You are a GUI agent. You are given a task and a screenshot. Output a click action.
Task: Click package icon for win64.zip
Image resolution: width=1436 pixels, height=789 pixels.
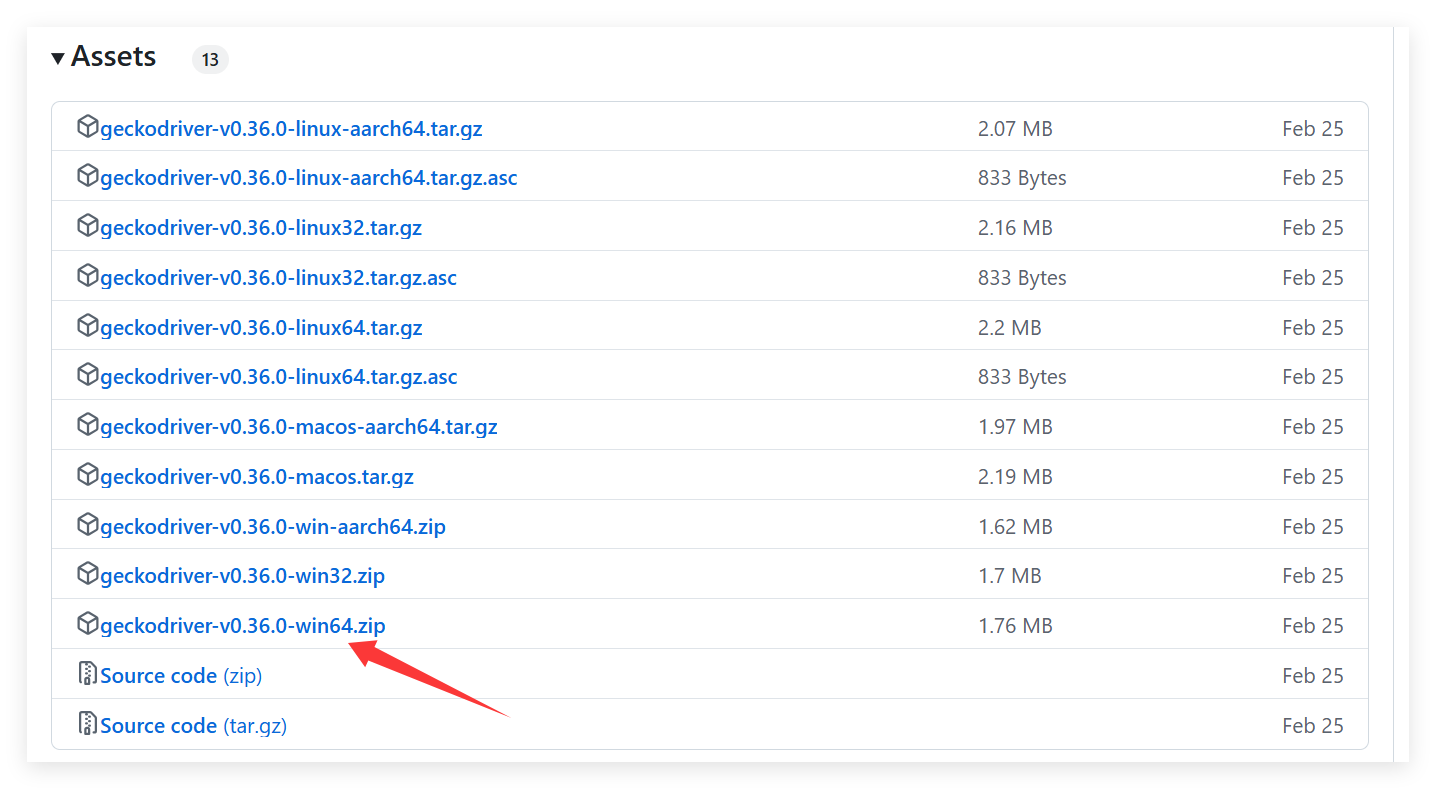tap(88, 625)
